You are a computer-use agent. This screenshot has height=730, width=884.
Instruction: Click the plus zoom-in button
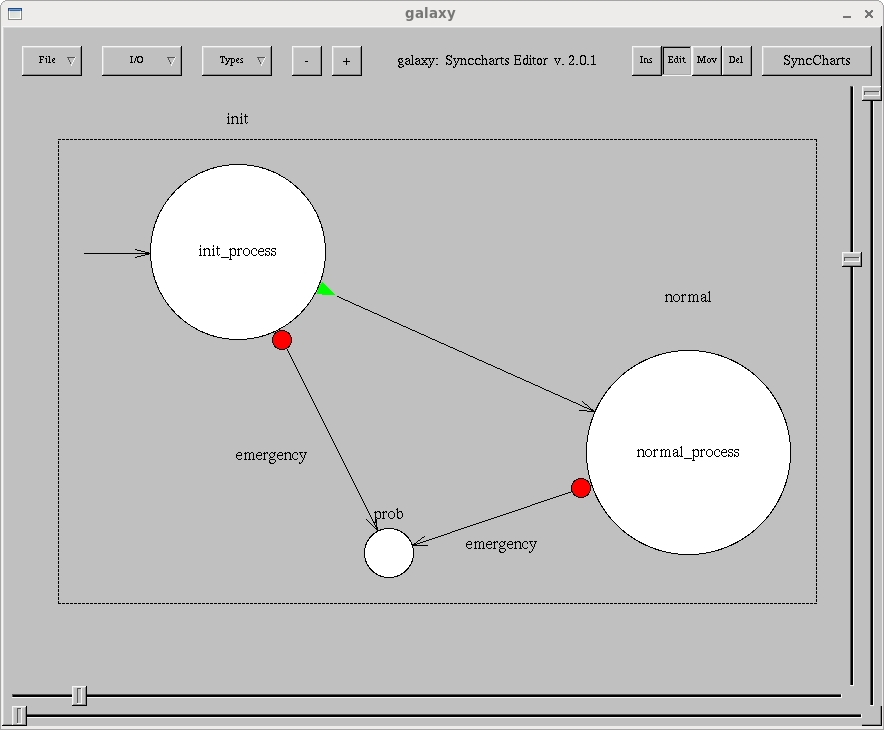click(347, 61)
